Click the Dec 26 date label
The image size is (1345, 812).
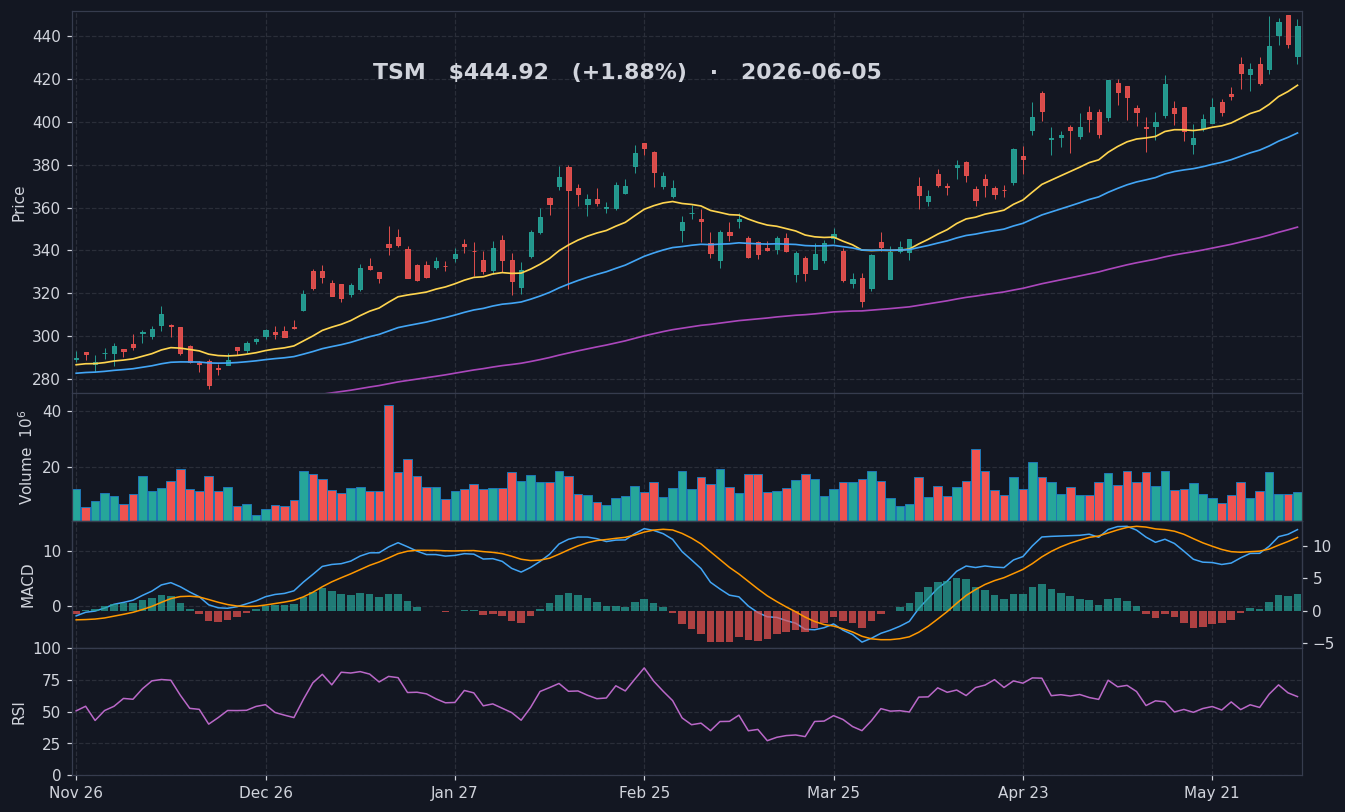pos(266,792)
